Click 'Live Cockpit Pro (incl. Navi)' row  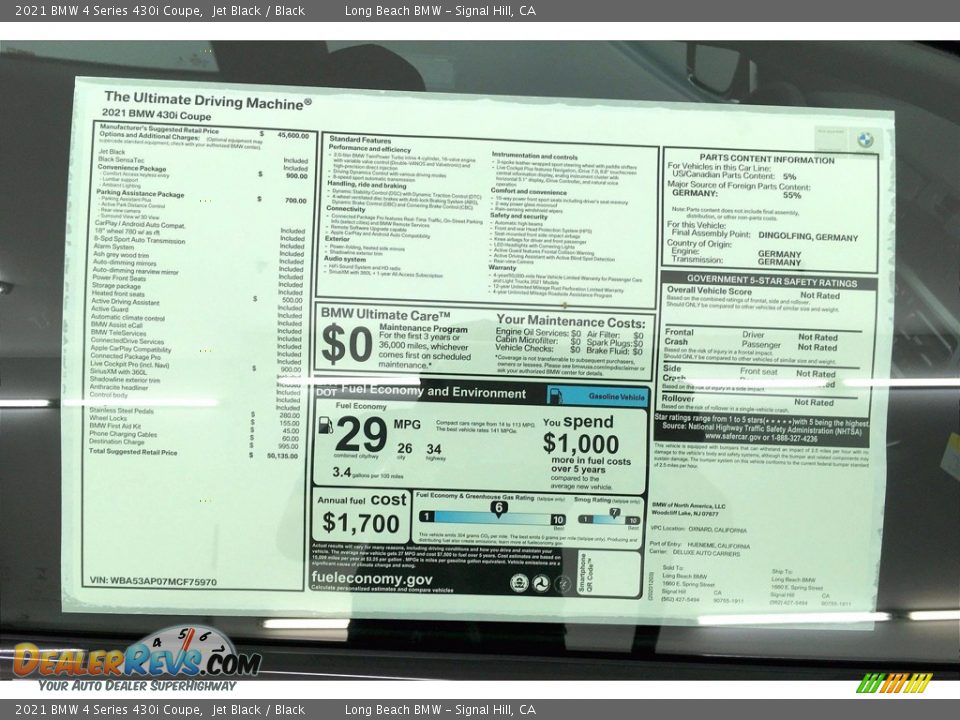click(130, 364)
